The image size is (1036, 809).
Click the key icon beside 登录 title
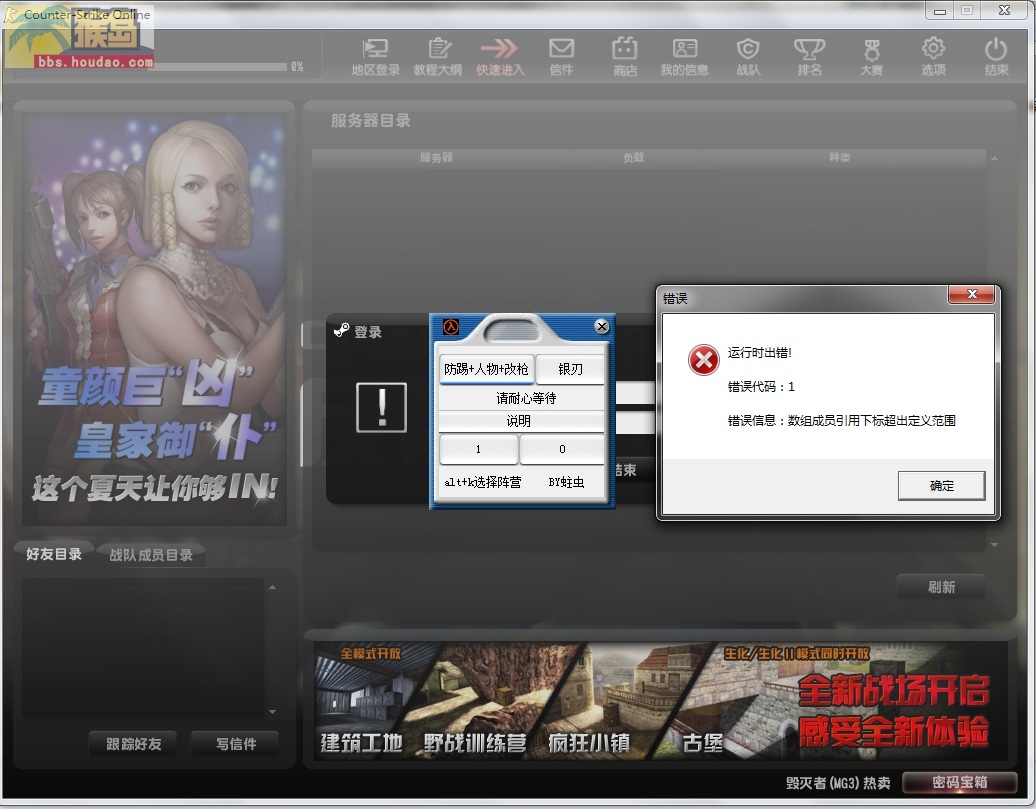pyautogui.click(x=341, y=330)
